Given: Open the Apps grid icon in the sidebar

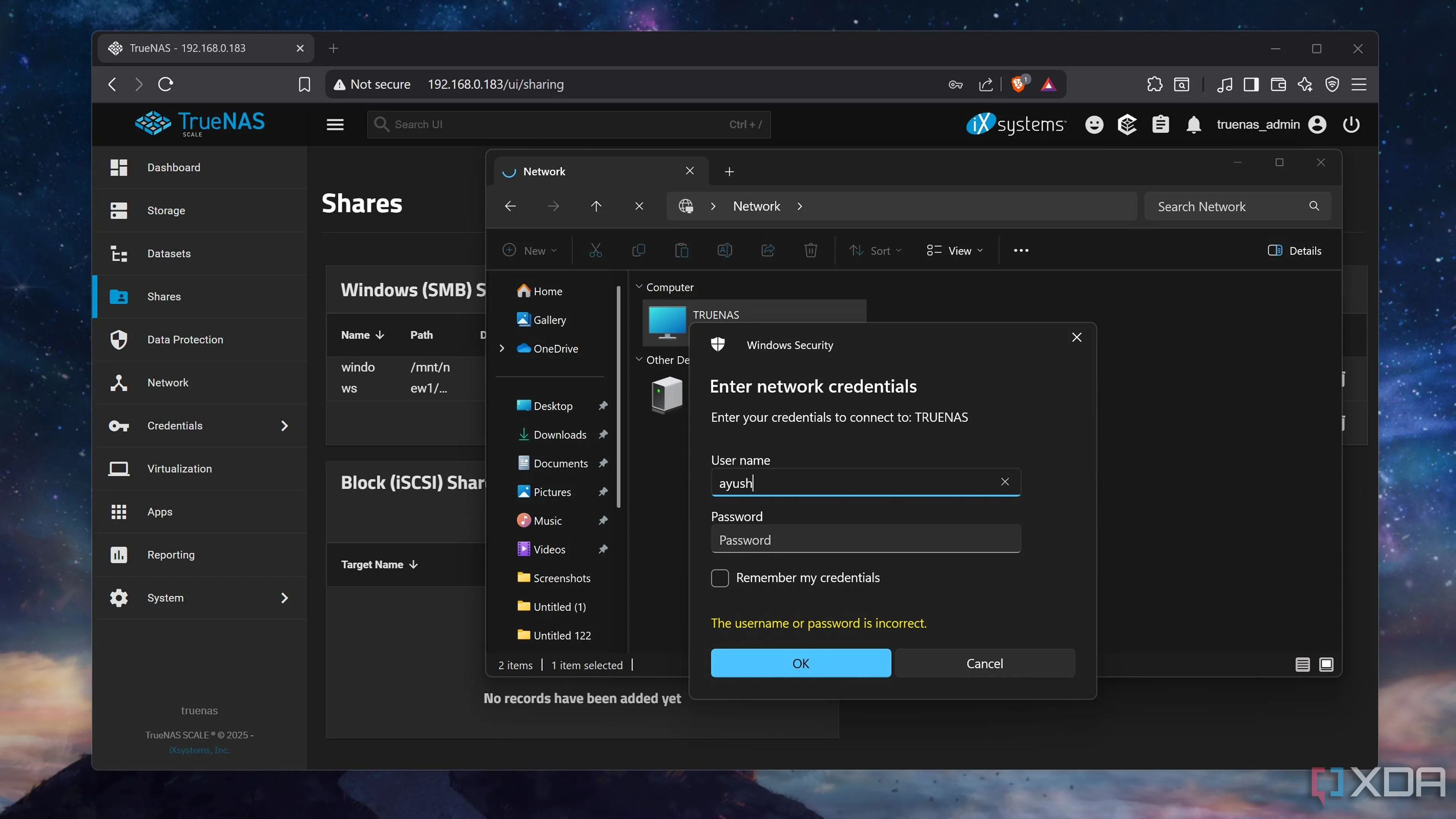Looking at the screenshot, I should coord(118,511).
